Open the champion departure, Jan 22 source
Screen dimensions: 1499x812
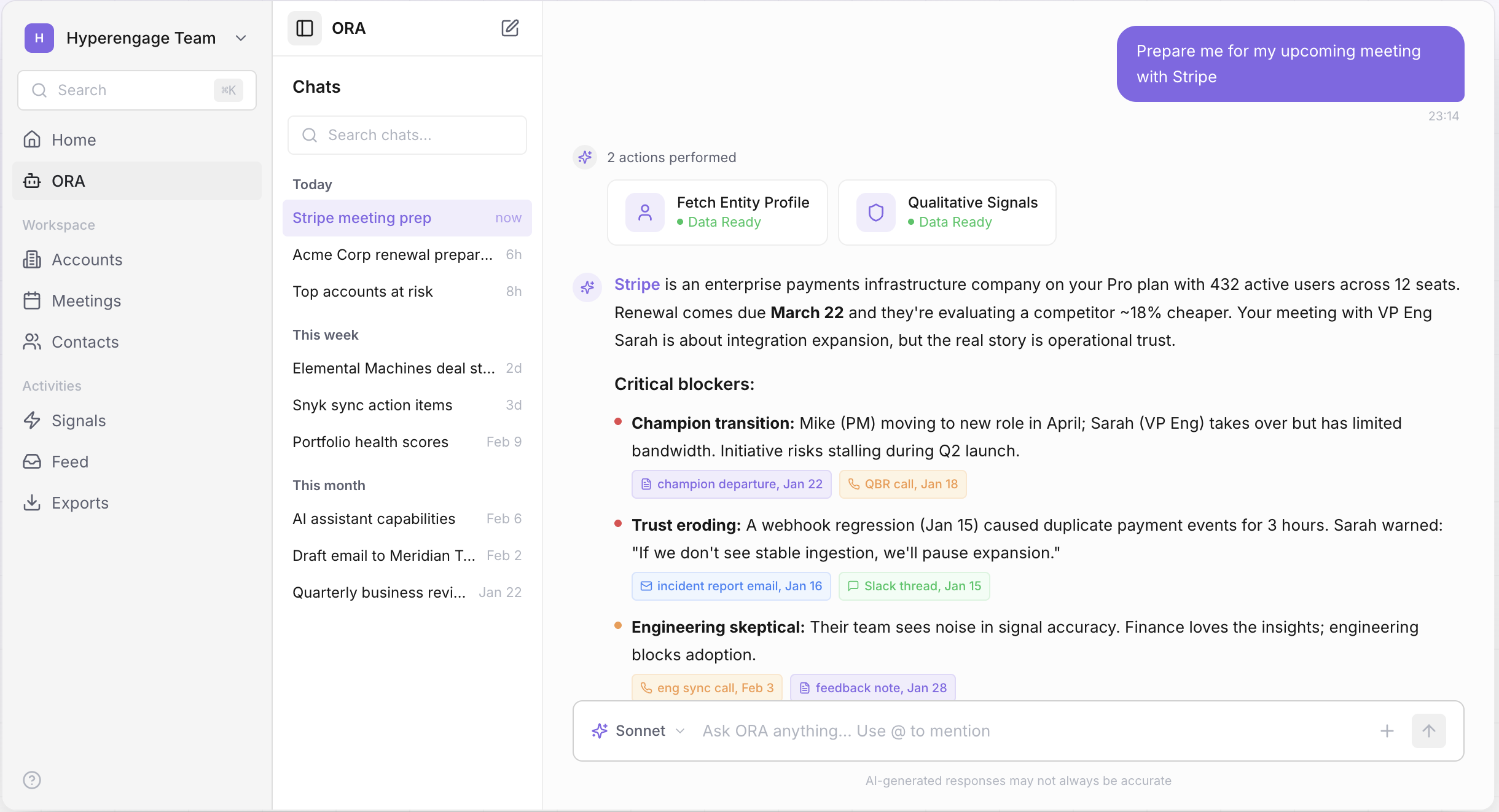point(731,484)
